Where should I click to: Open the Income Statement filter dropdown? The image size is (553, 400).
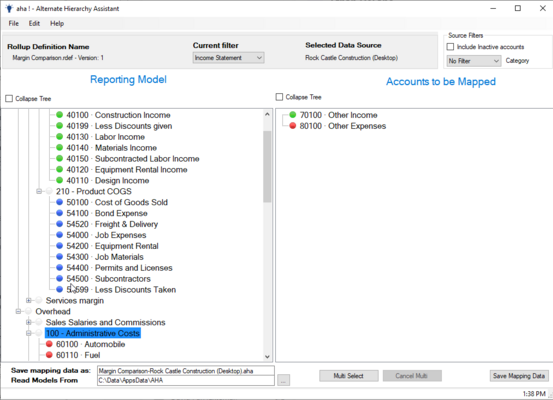point(229,58)
